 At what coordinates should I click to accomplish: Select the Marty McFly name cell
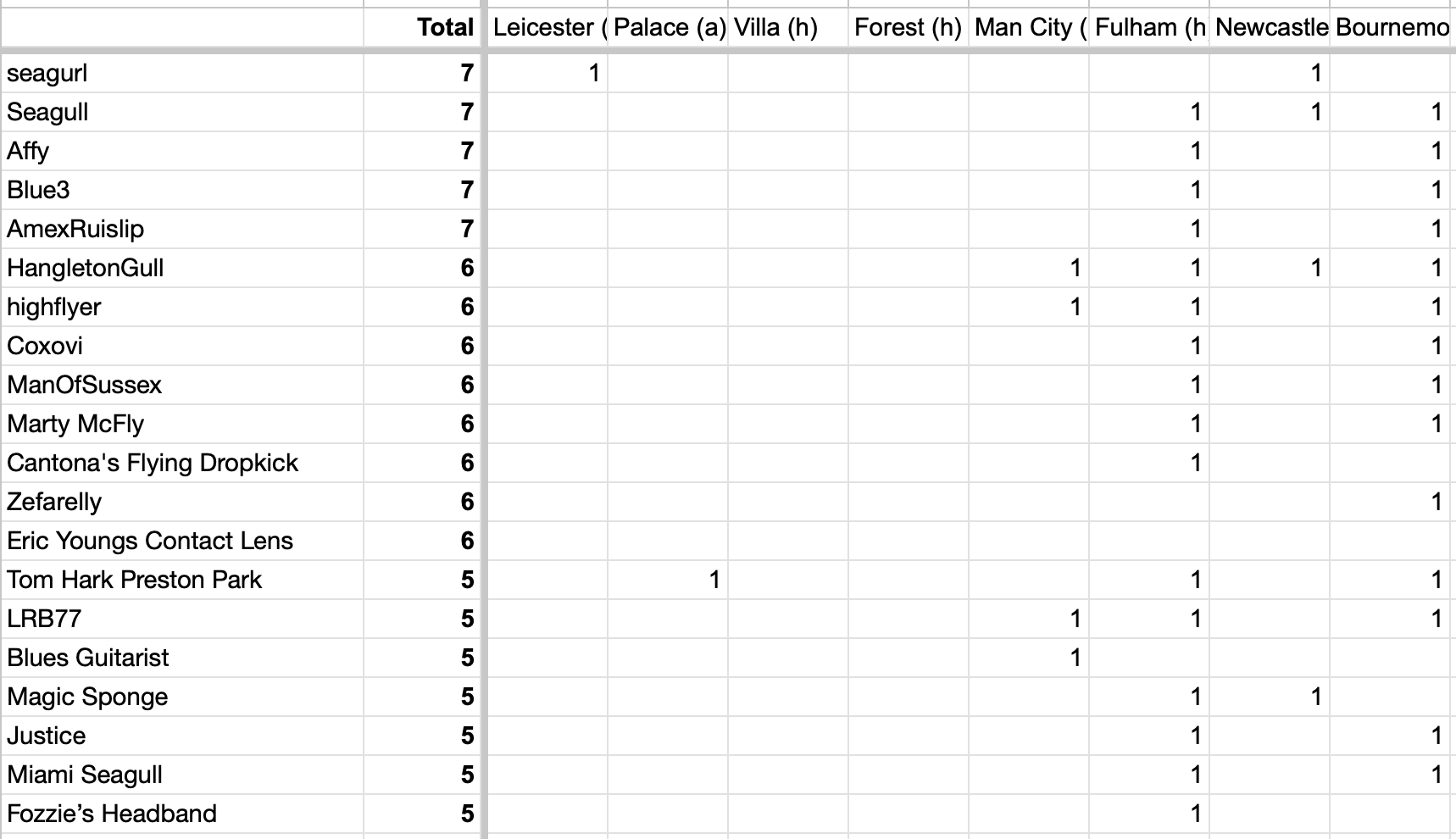(182, 424)
